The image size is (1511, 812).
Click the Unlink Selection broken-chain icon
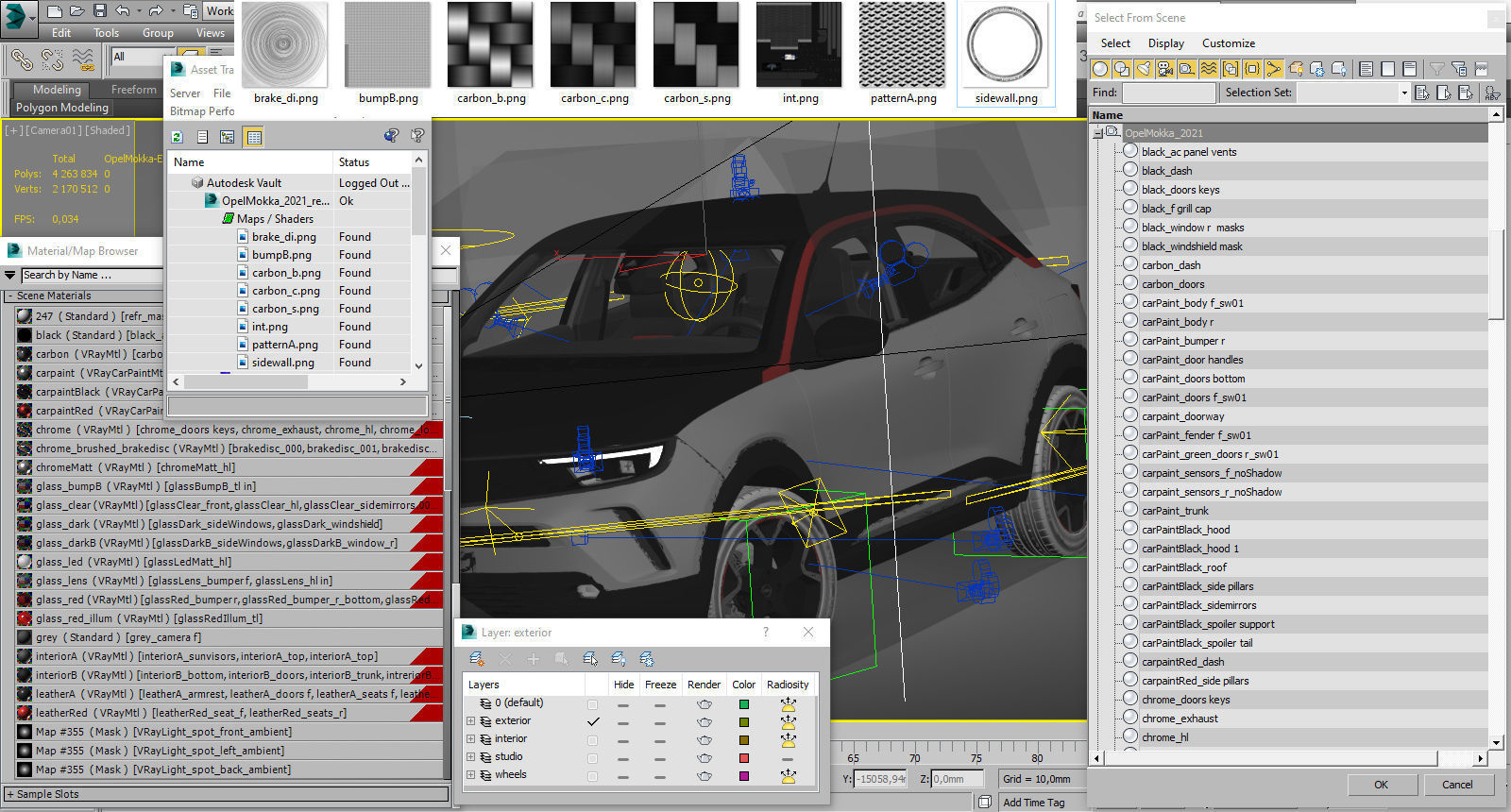pyautogui.click(x=52, y=60)
